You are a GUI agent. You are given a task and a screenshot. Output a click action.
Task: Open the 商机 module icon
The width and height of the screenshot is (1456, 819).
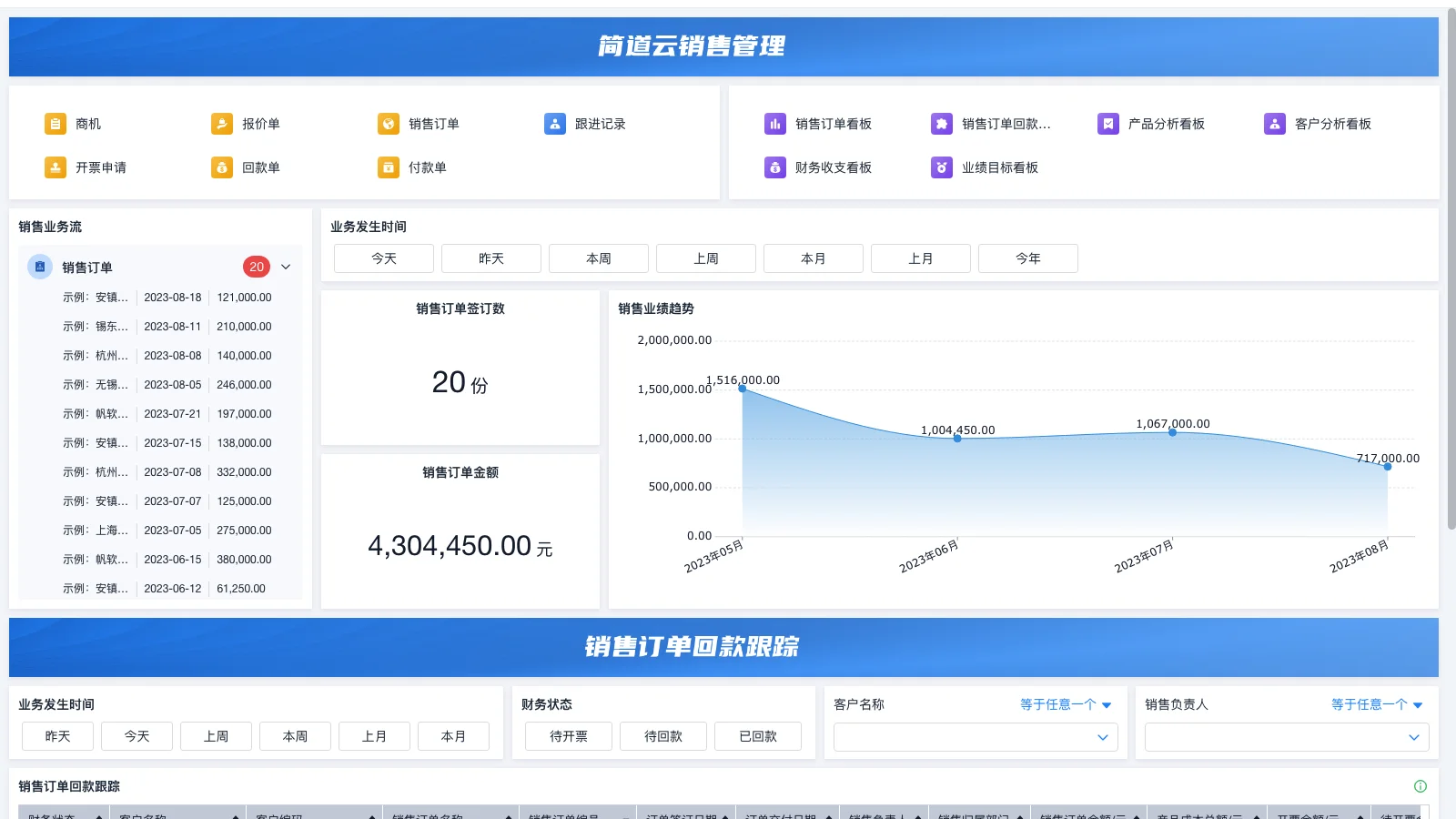pos(55,124)
